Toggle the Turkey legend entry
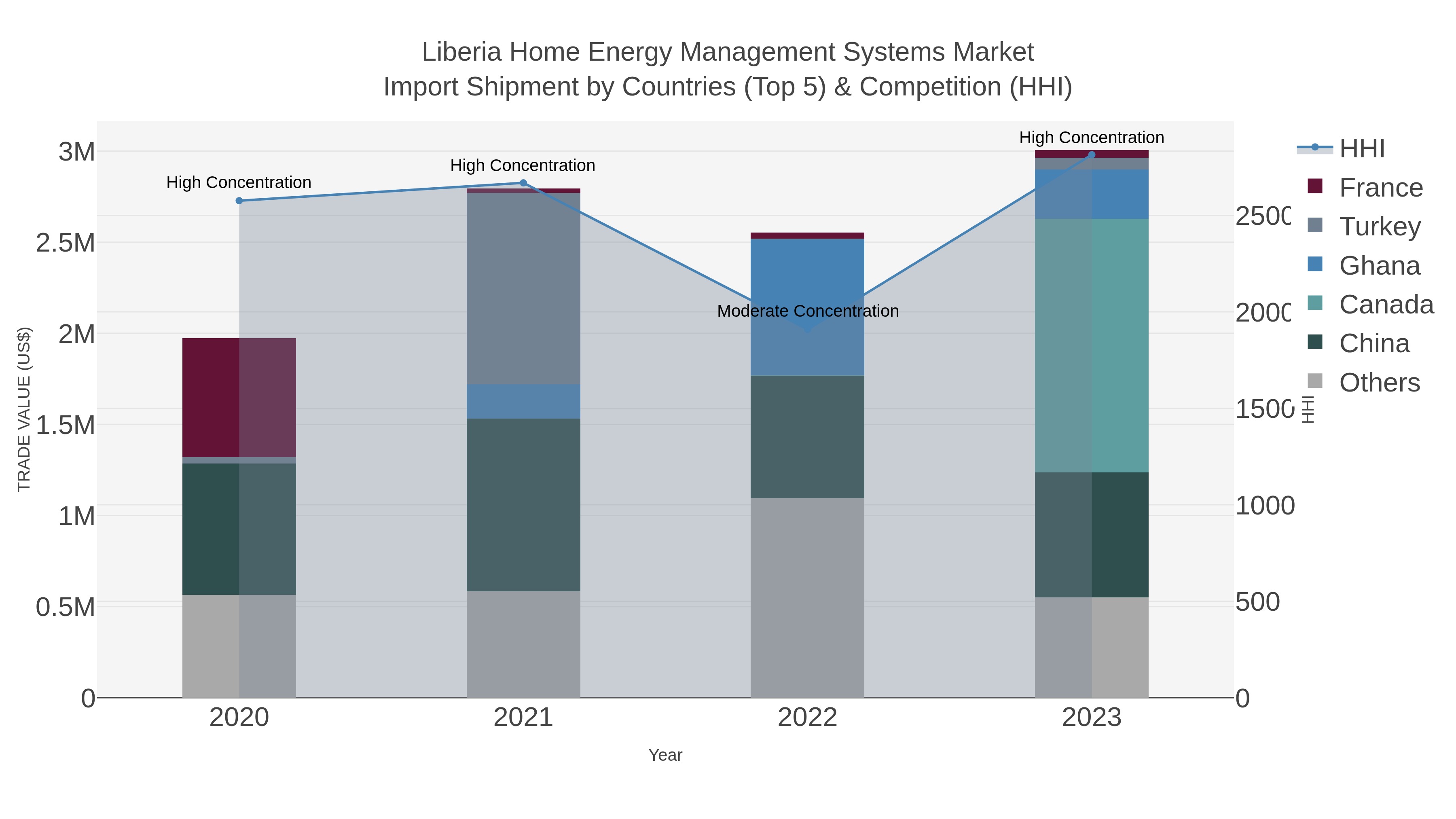 tap(1364, 226)
